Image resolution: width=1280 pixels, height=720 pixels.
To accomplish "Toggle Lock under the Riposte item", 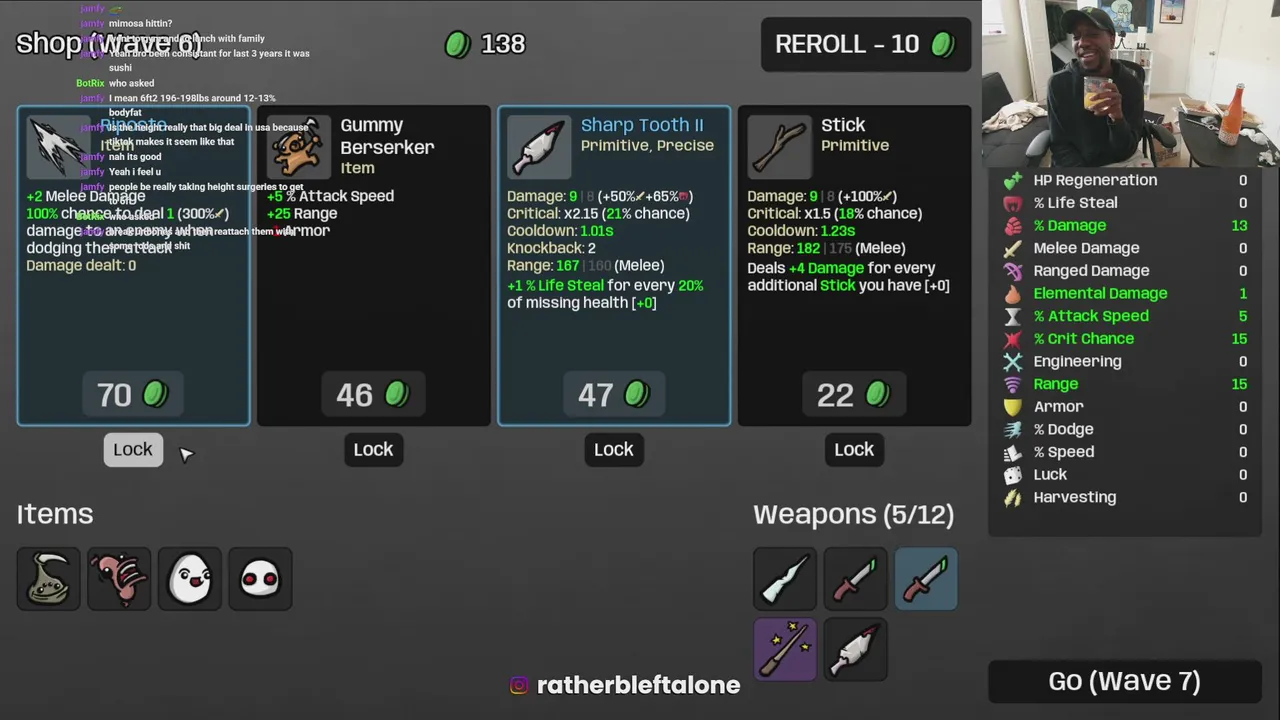I will (133, 449).
